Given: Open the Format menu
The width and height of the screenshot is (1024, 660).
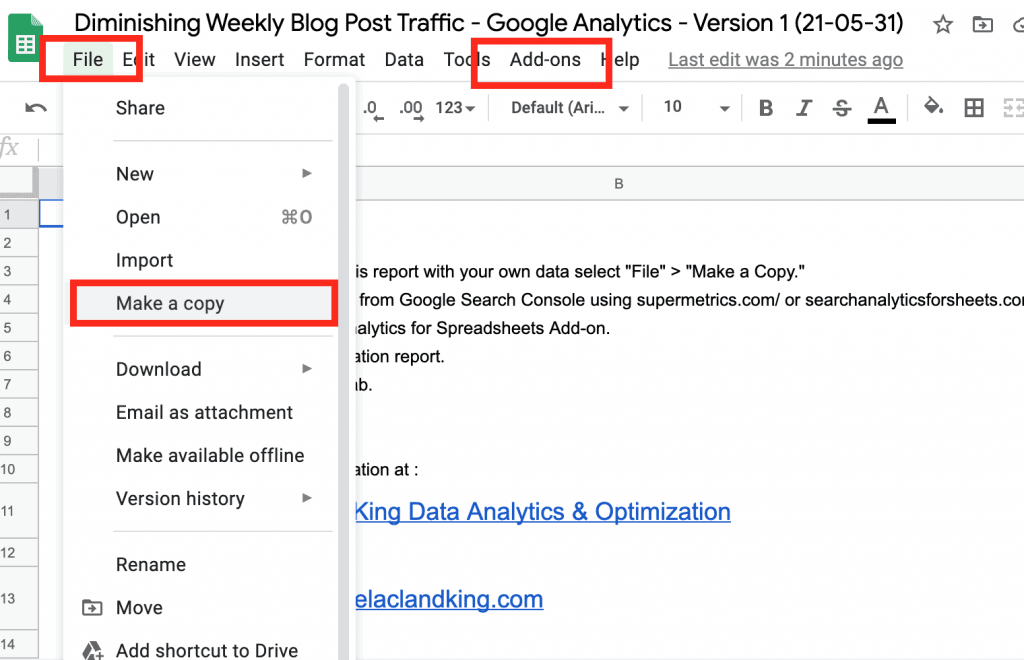Looking at the screenshot, I should click(334, 59).
